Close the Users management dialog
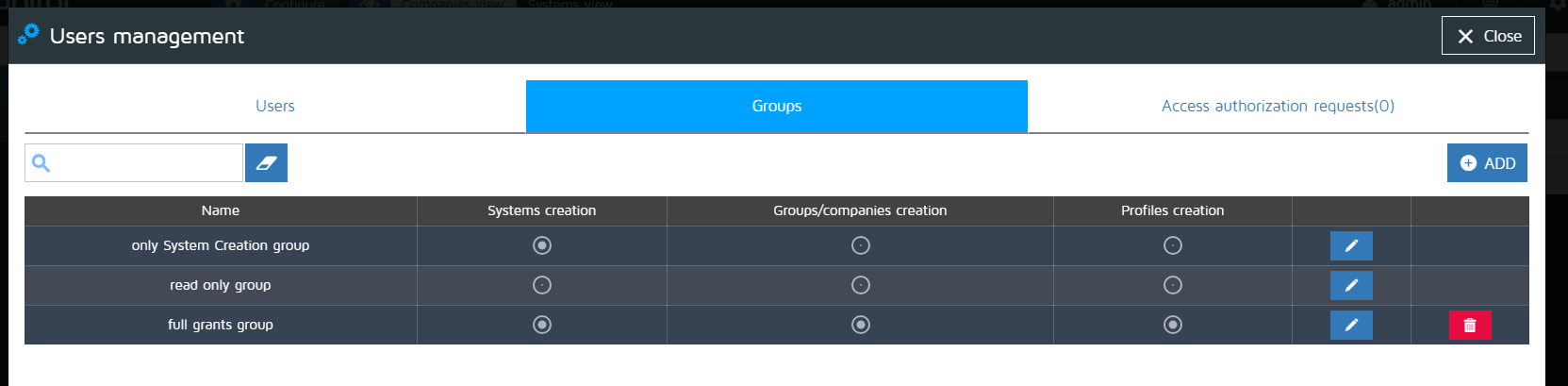 1488,36
